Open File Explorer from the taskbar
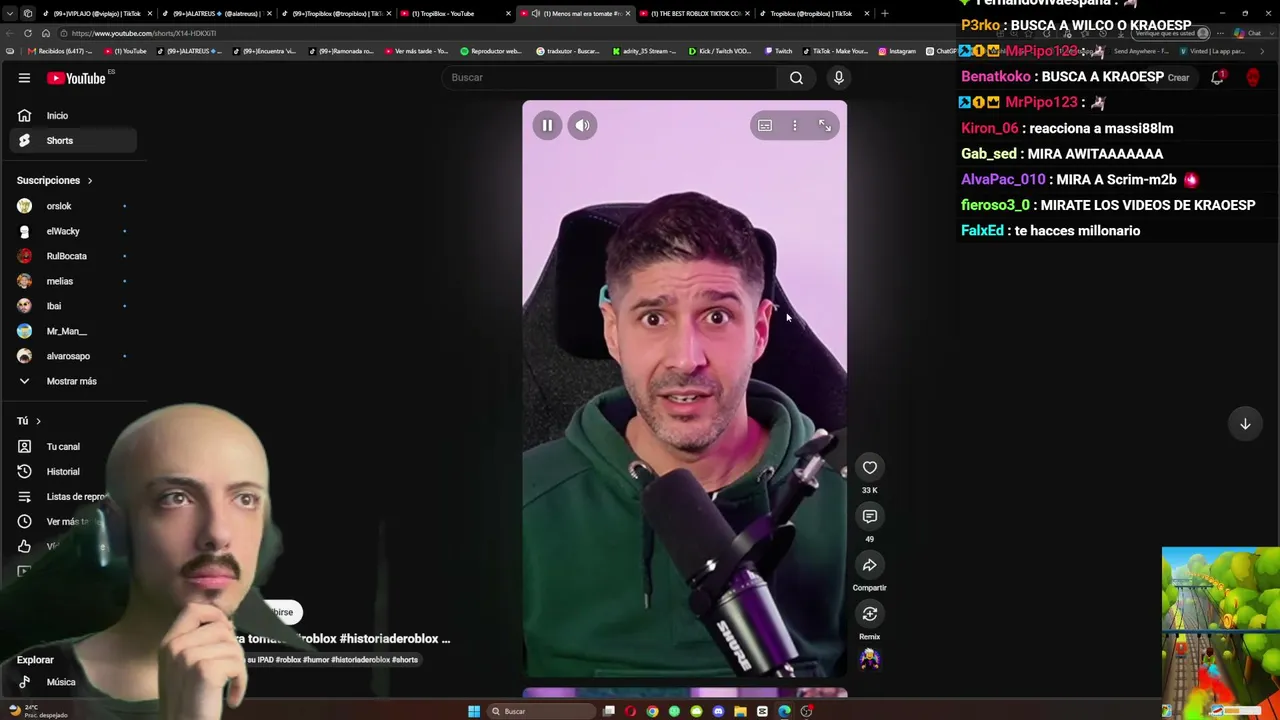This screenshot has width=1280, height=720. (740, 711)
